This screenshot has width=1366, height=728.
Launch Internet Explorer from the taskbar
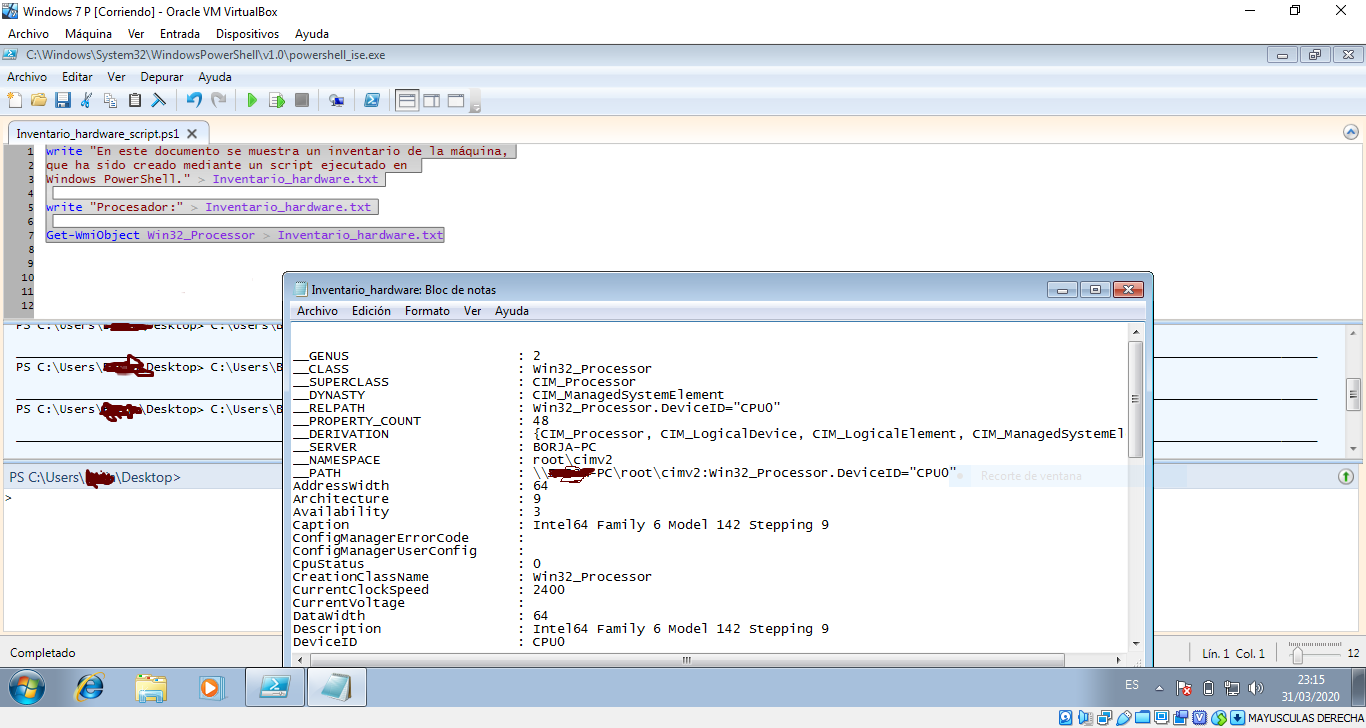point(90,687)
